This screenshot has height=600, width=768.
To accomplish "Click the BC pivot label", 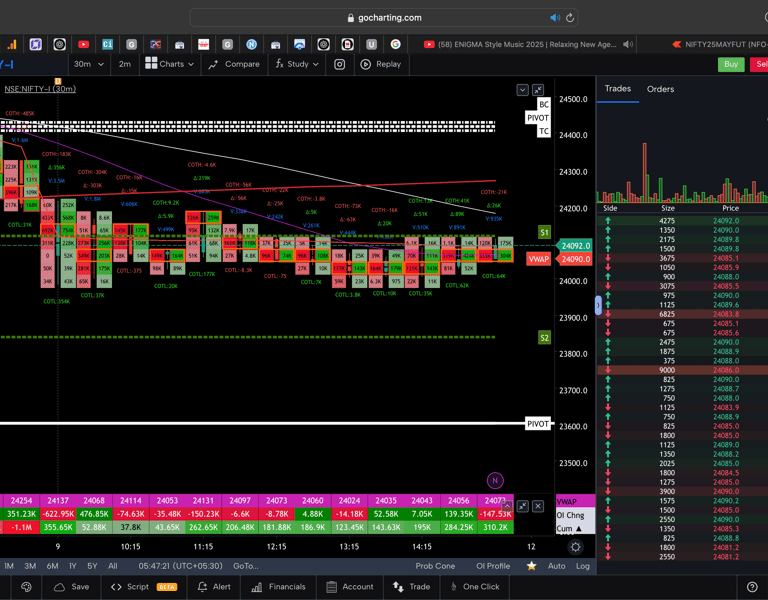I will [544, 104].
